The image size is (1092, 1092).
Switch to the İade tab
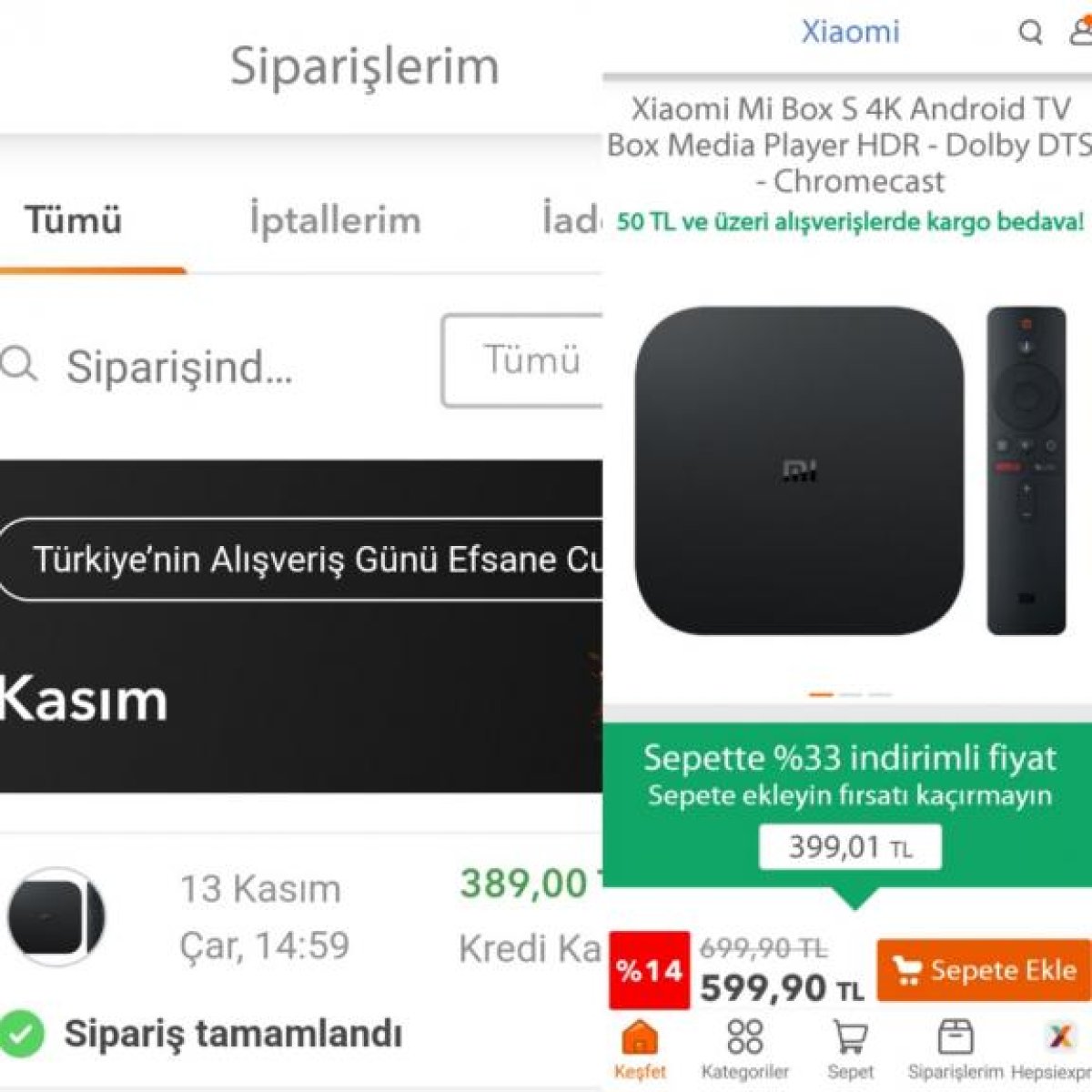click(571, 219)
